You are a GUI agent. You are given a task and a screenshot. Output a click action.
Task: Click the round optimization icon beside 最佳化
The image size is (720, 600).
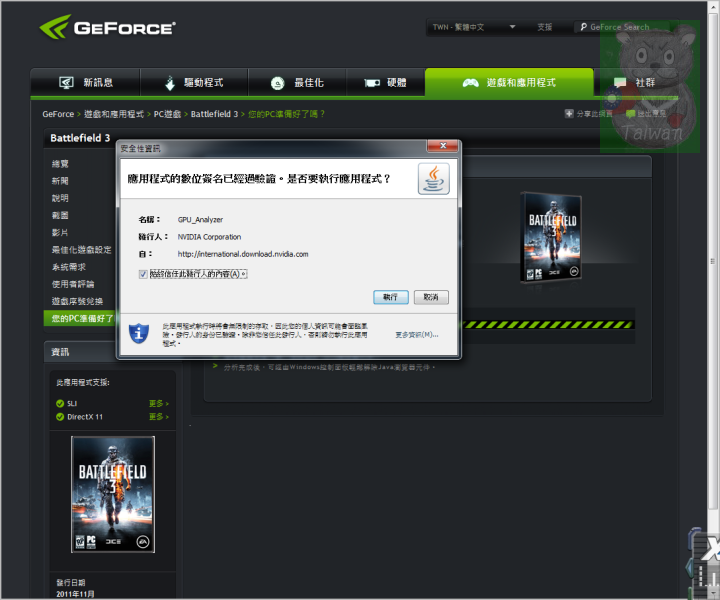(x=277, y=83)
